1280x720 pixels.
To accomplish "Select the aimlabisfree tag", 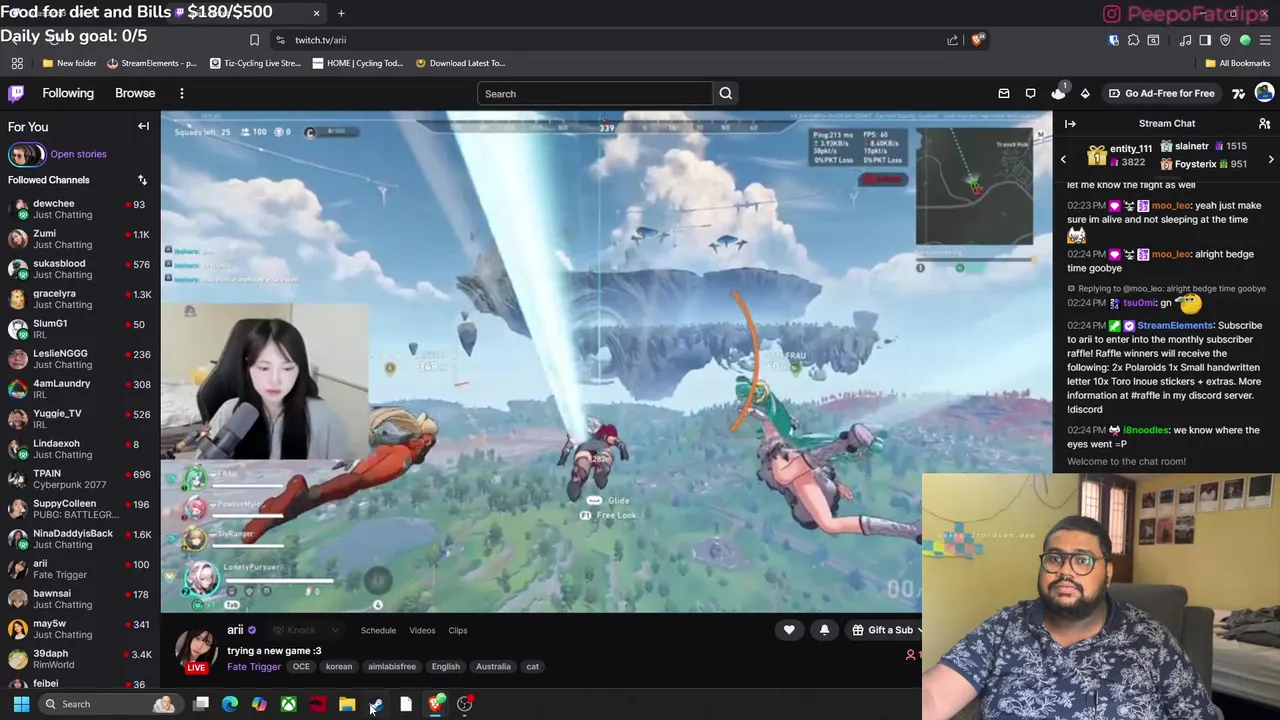I will 392,667.
